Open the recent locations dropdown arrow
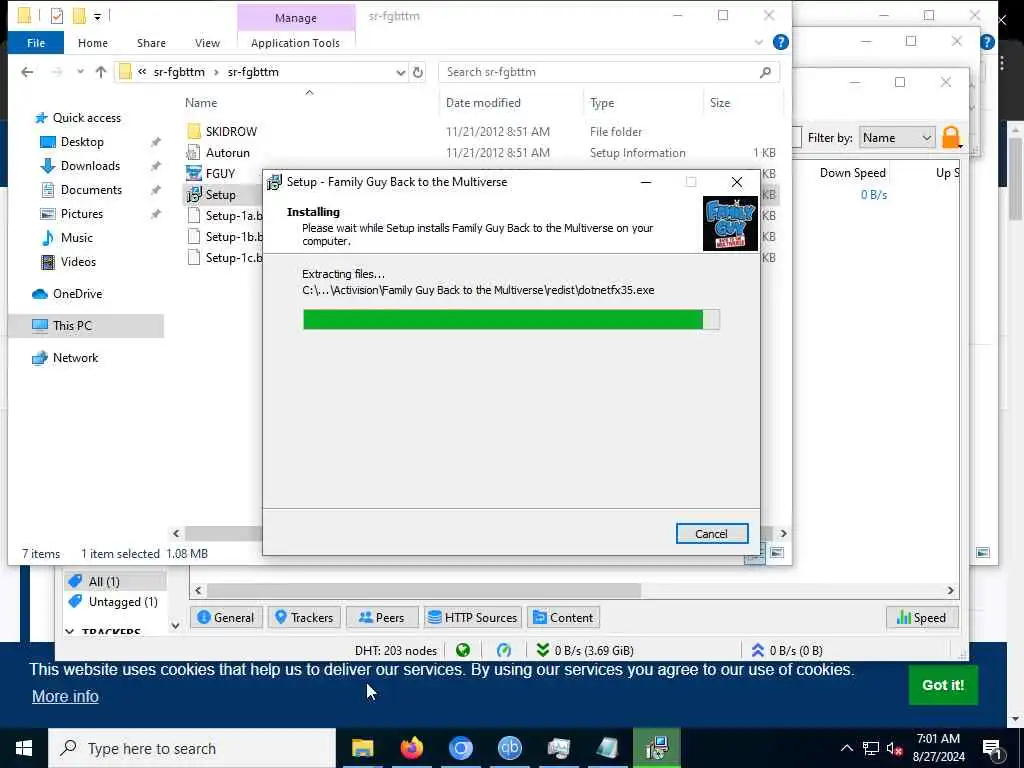 80,72
